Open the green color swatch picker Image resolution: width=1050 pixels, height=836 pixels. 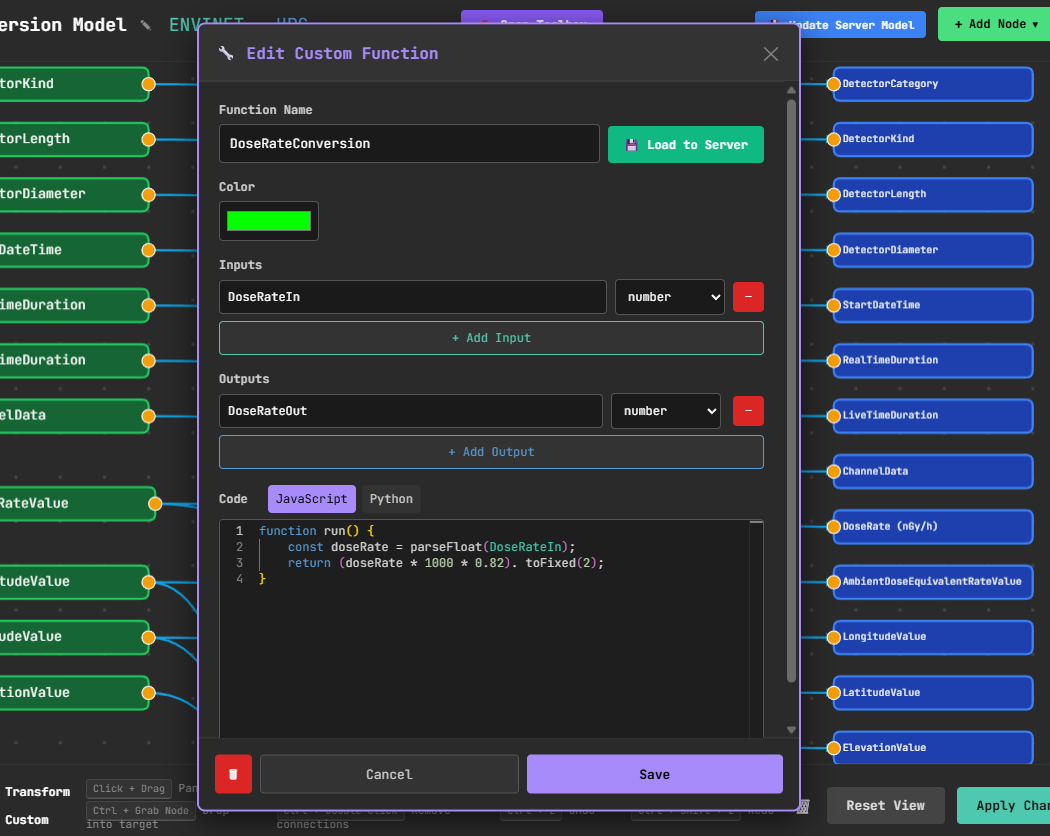(269, 221)
